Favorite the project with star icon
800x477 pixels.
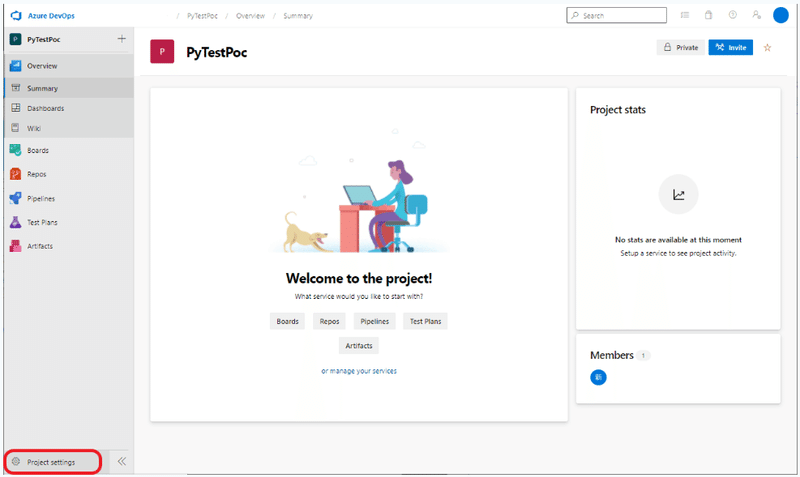[x=767, y=47]
